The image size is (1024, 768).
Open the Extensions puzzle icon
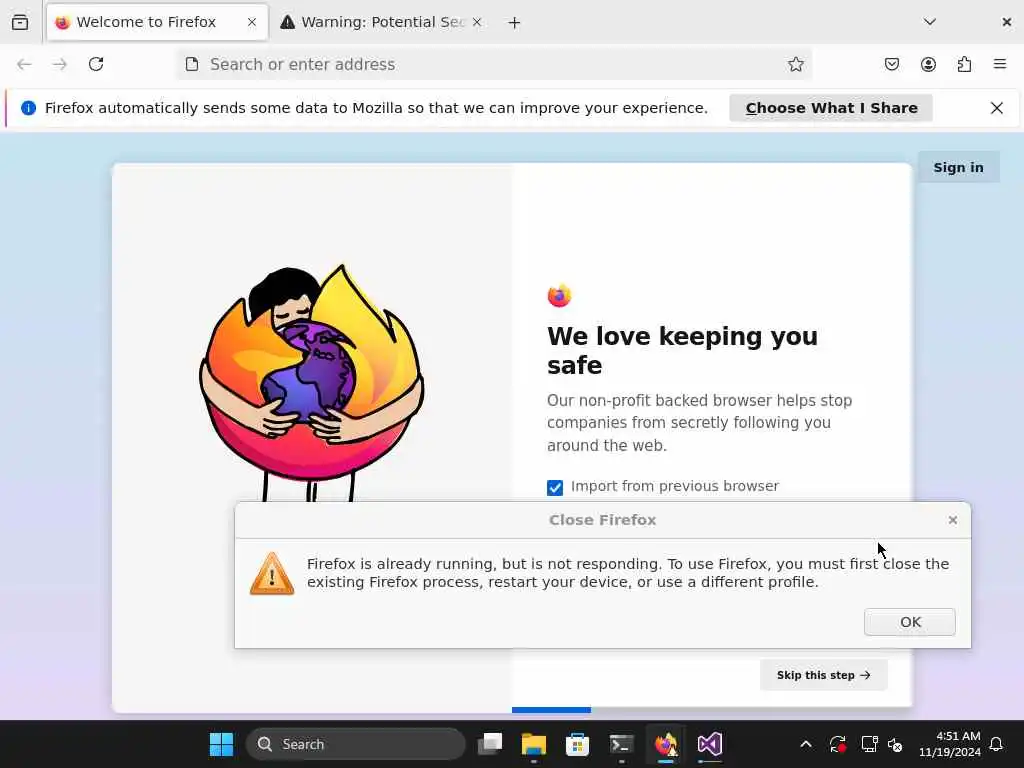coord(964,64)
